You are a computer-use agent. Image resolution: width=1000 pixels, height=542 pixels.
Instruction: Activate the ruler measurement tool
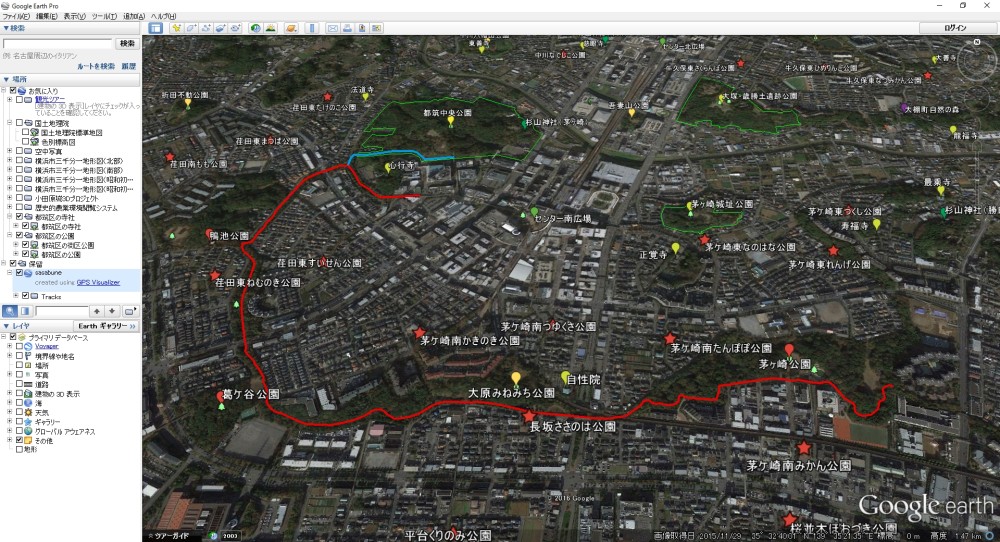pyautogui.click(x=310, y=28)
